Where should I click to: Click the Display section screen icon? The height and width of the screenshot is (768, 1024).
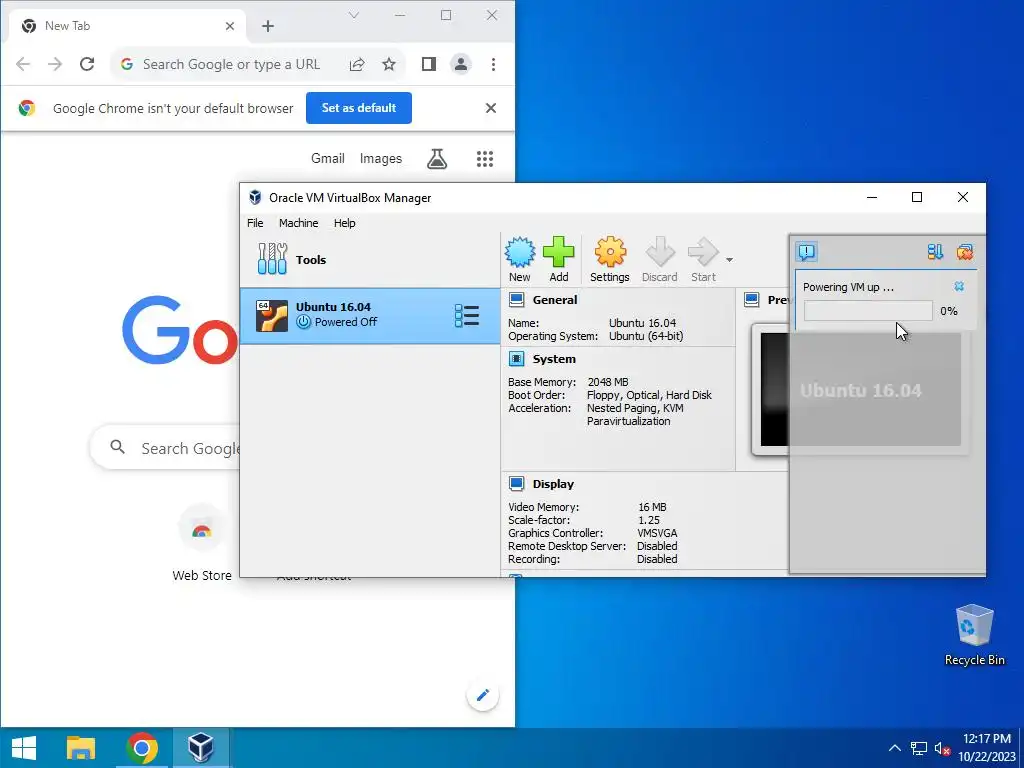[x=517, y=483]
